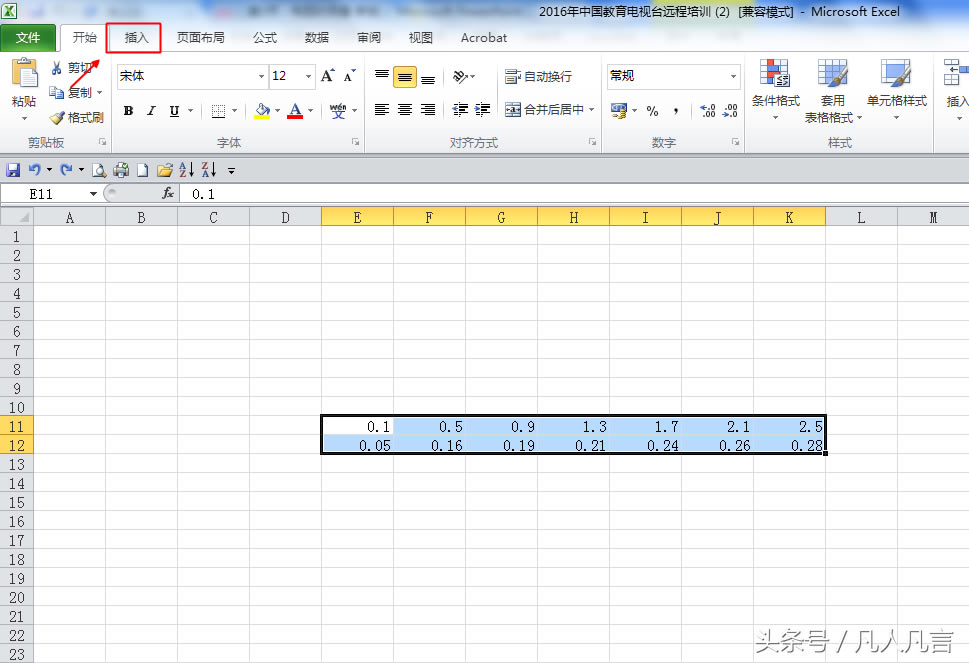The width and height of the screenshot is (969, 663).
Task: Toggle 自动换行 wrap text
Action: (539, 77)
